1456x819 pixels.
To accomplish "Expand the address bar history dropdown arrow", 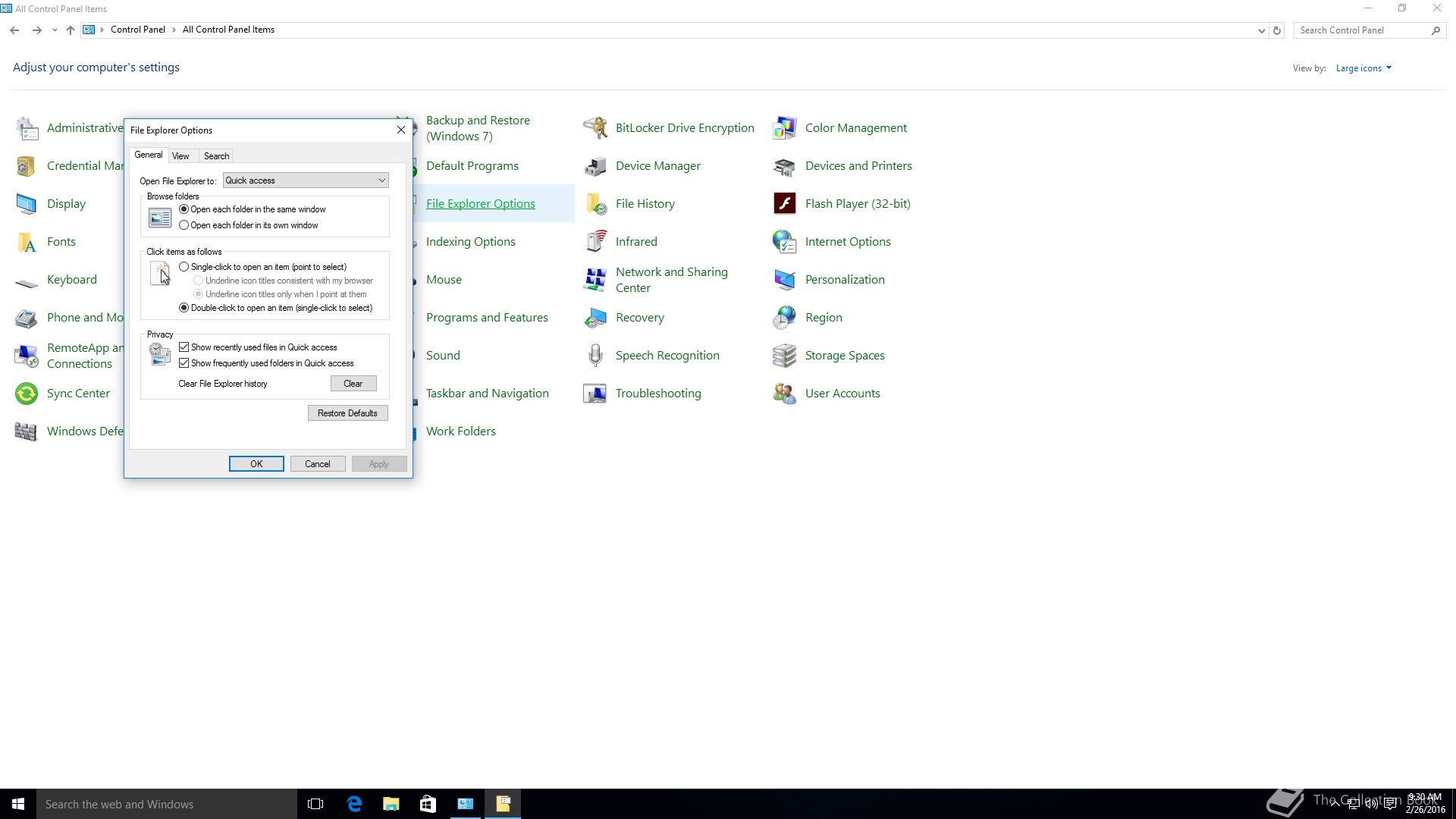I will tap(1261, 30).
